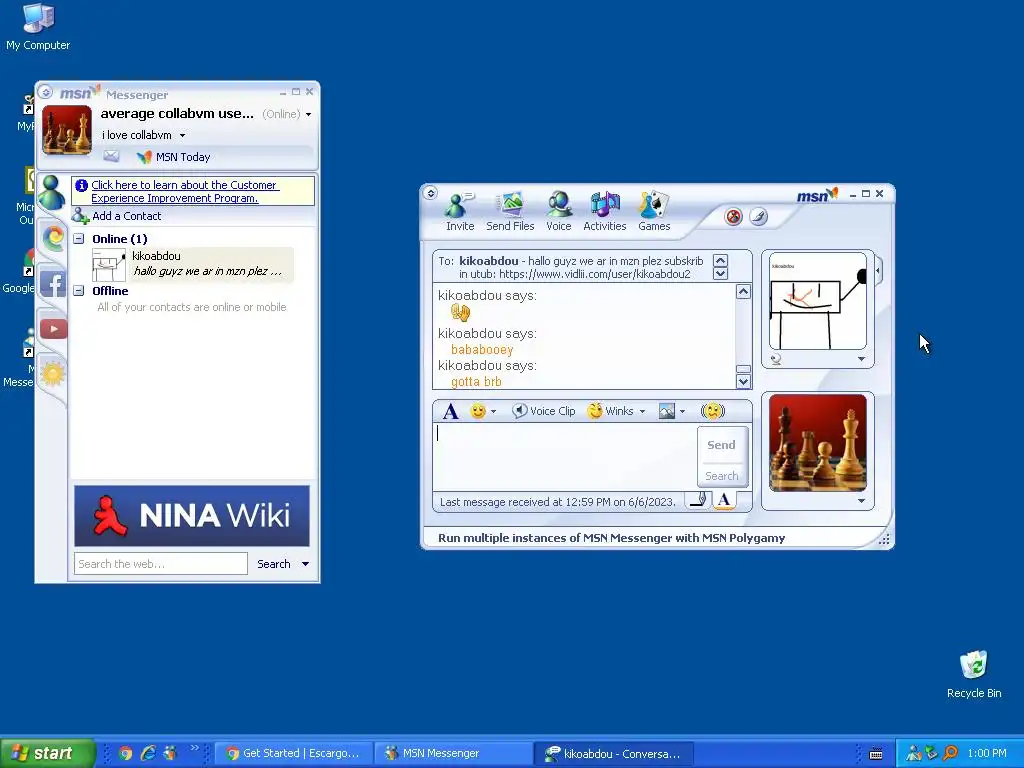Open the emoticon dropdown arrow
The image size is (1024, 768).
pyautogui.click(x=493, y=411)
